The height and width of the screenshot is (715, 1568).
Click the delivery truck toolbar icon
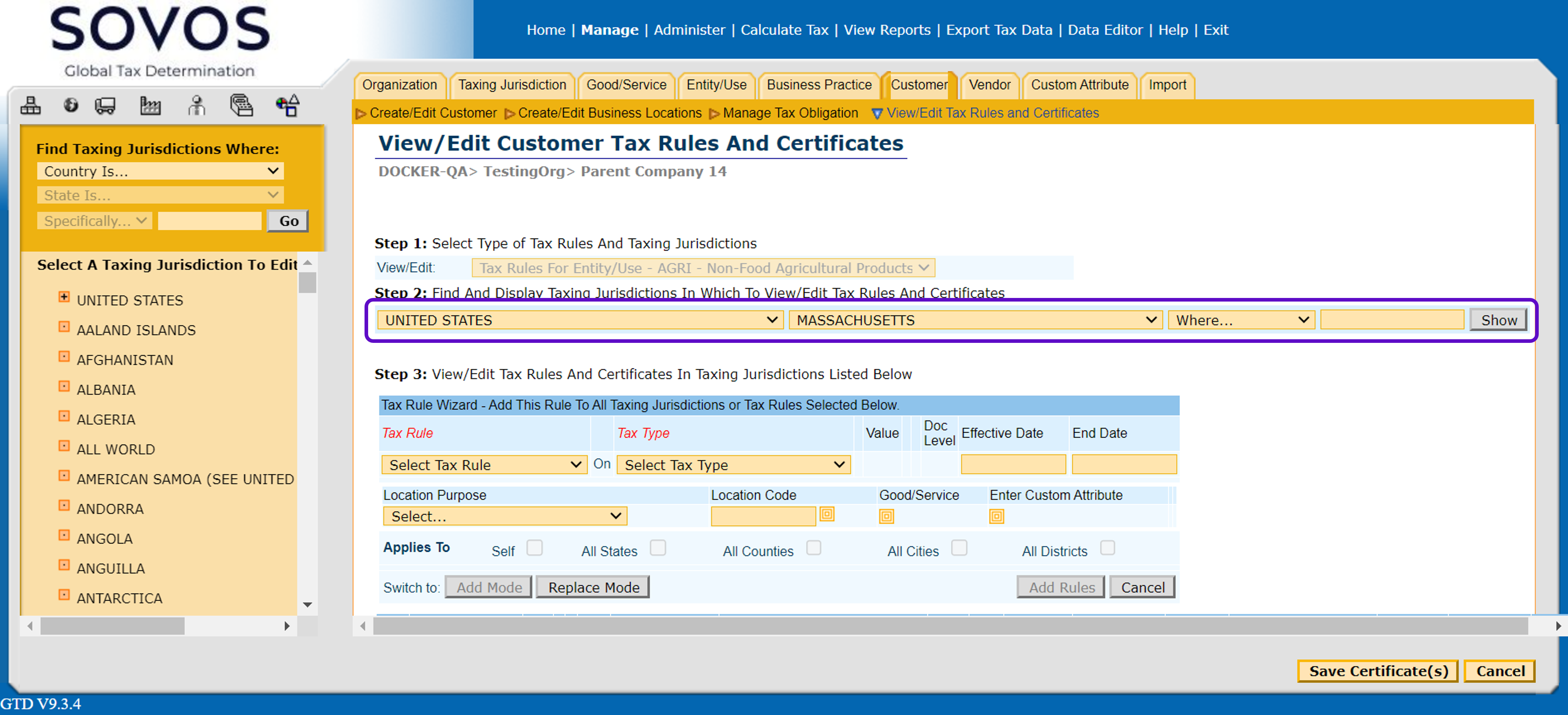105,105
